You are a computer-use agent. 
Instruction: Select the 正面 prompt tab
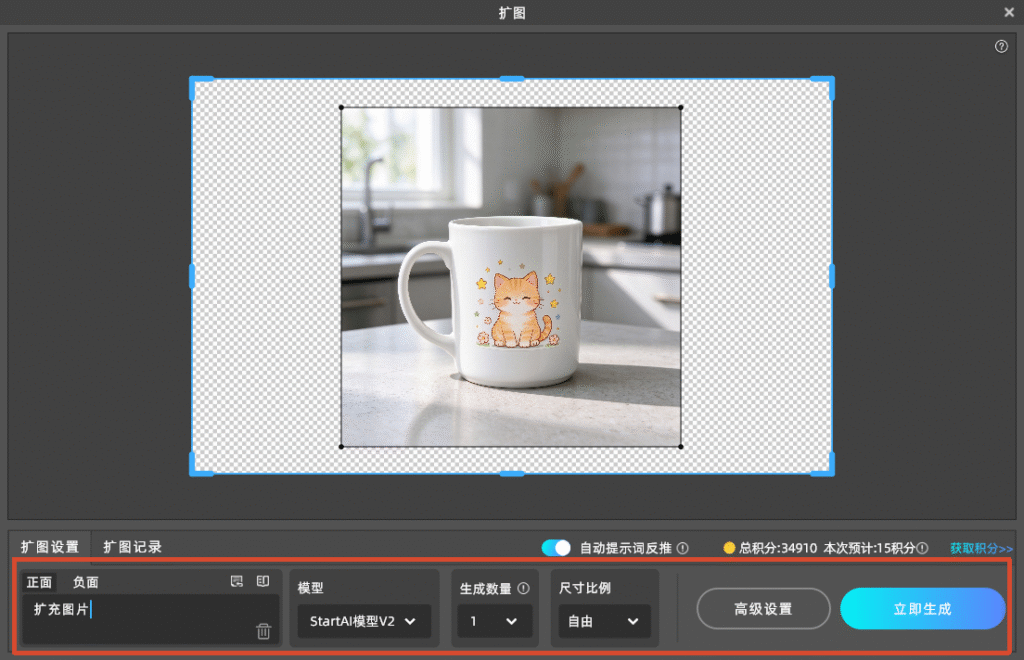click(39, 582)
